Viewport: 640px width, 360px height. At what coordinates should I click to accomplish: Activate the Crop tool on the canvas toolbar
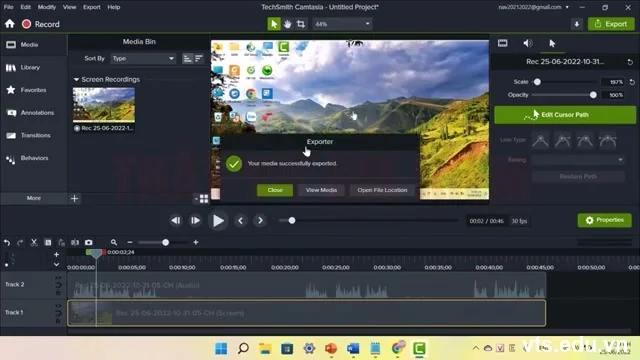click(301, 24)
